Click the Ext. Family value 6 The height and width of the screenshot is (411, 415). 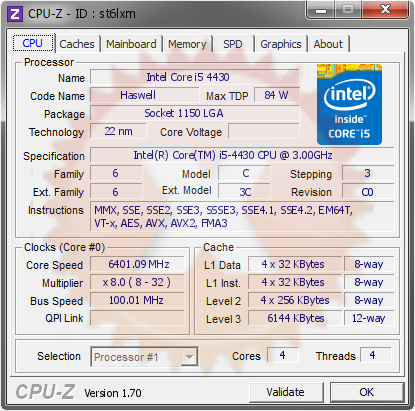pos(116,192)
